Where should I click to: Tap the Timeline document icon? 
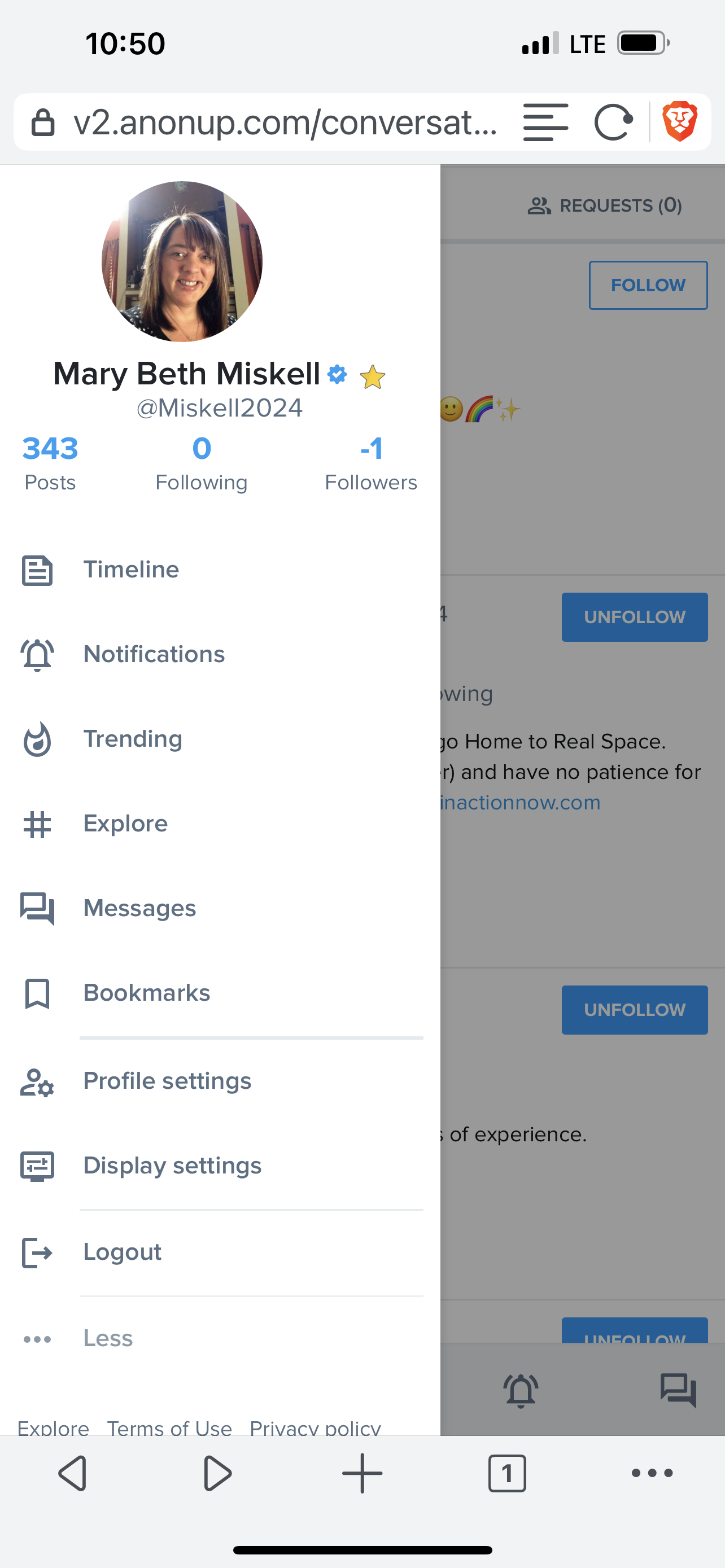pyautogui.click(x=37, y=570)
